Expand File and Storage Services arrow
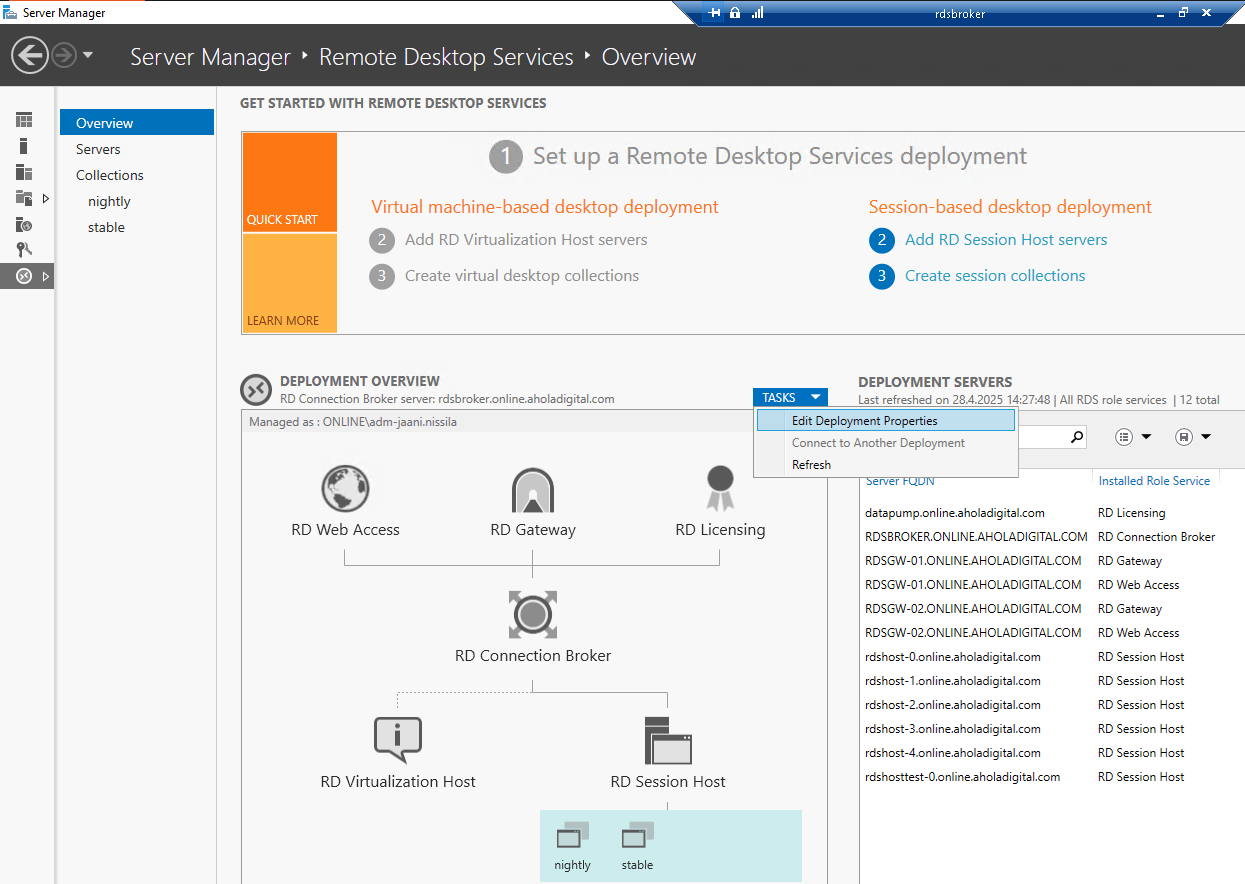 tap(46, 198)
